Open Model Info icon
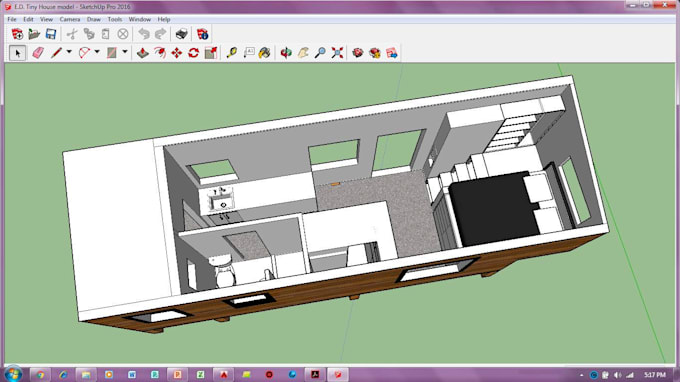The image size is (680, 382). pyautogui.click(x=203, y=34)
